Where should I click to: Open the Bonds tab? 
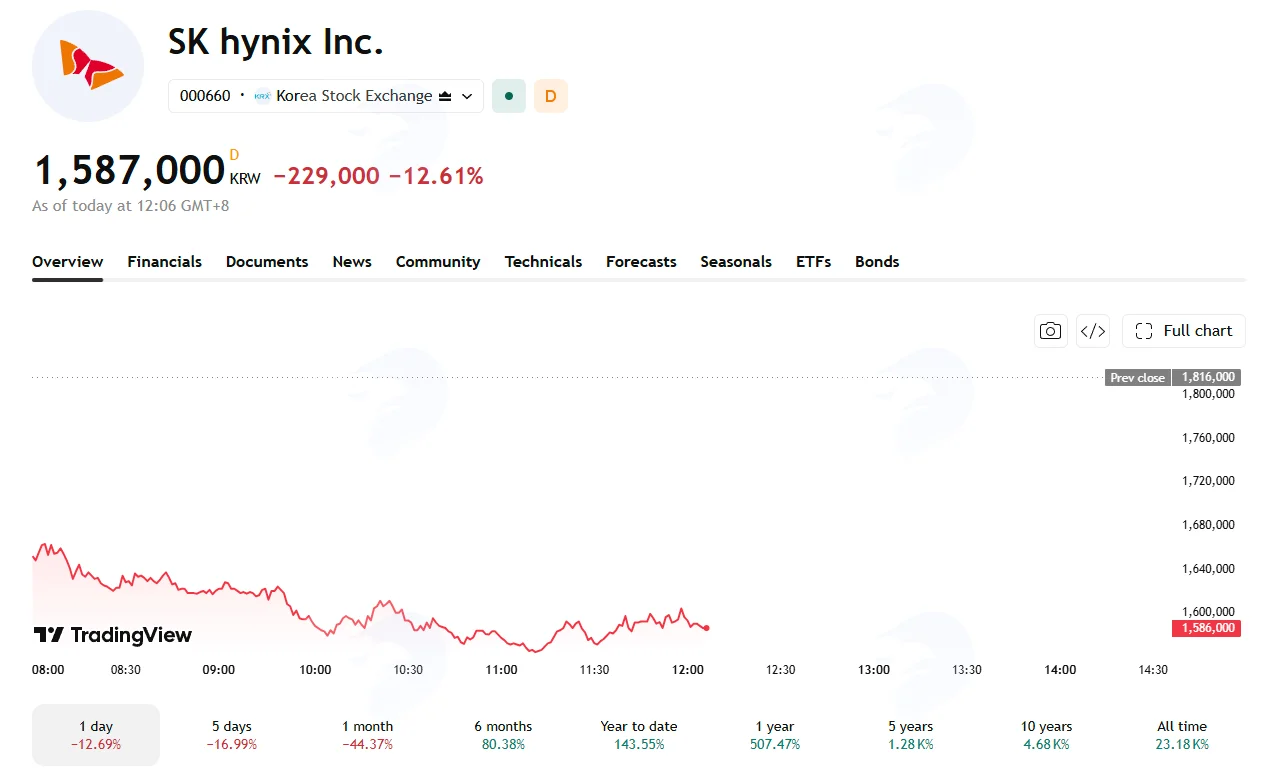pyautogui.click(x=877, y=261)
